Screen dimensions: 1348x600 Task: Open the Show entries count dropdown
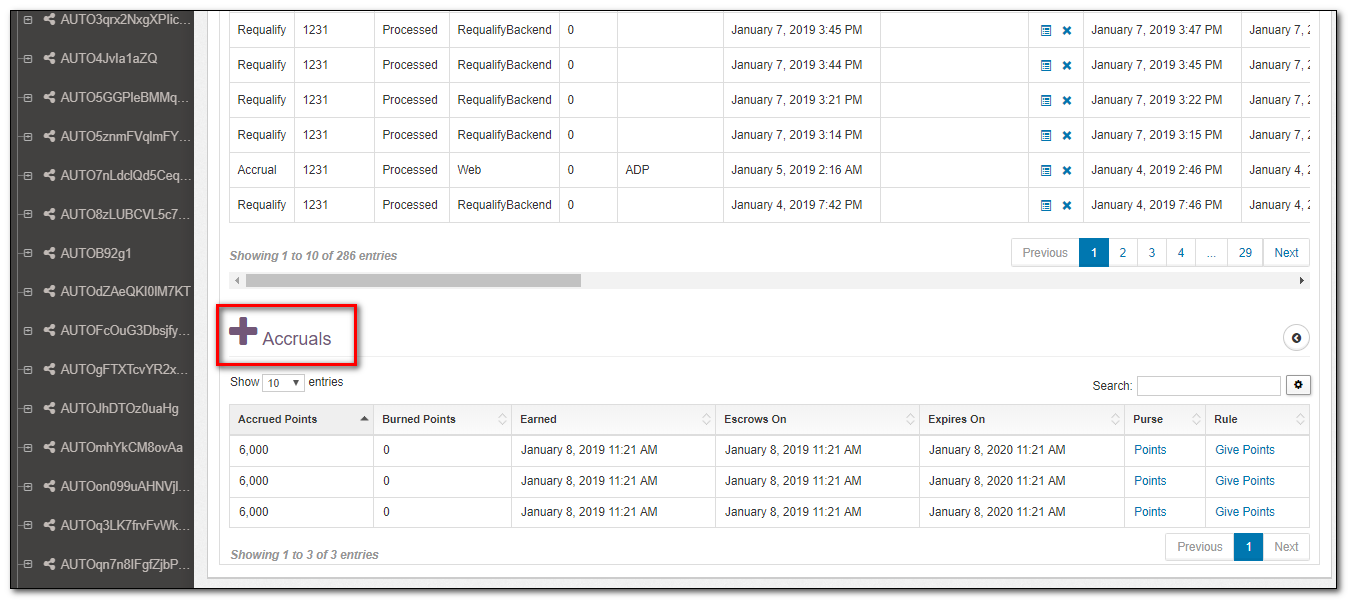pos(283,383)
